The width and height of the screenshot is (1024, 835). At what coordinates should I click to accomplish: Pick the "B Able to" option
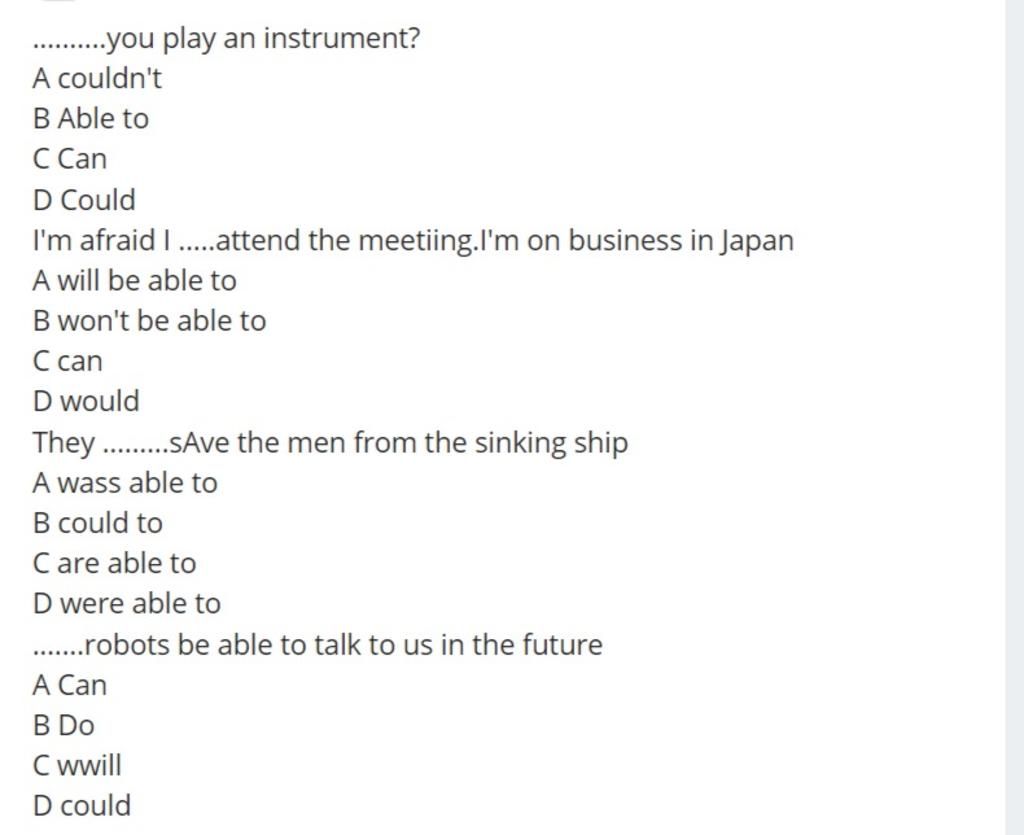click(x=91, y=119)
